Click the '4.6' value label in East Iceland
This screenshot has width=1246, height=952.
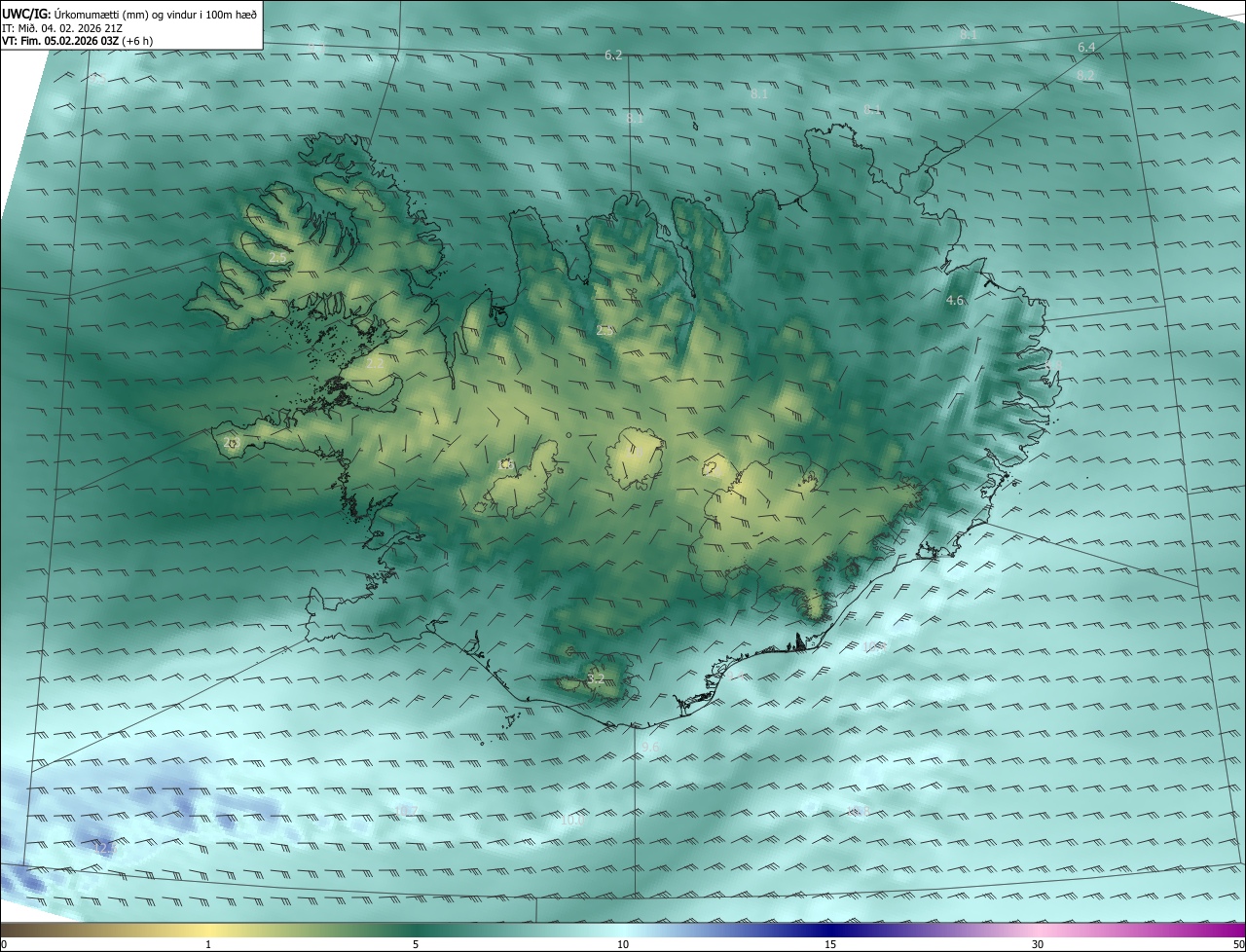tap(955, 301)
